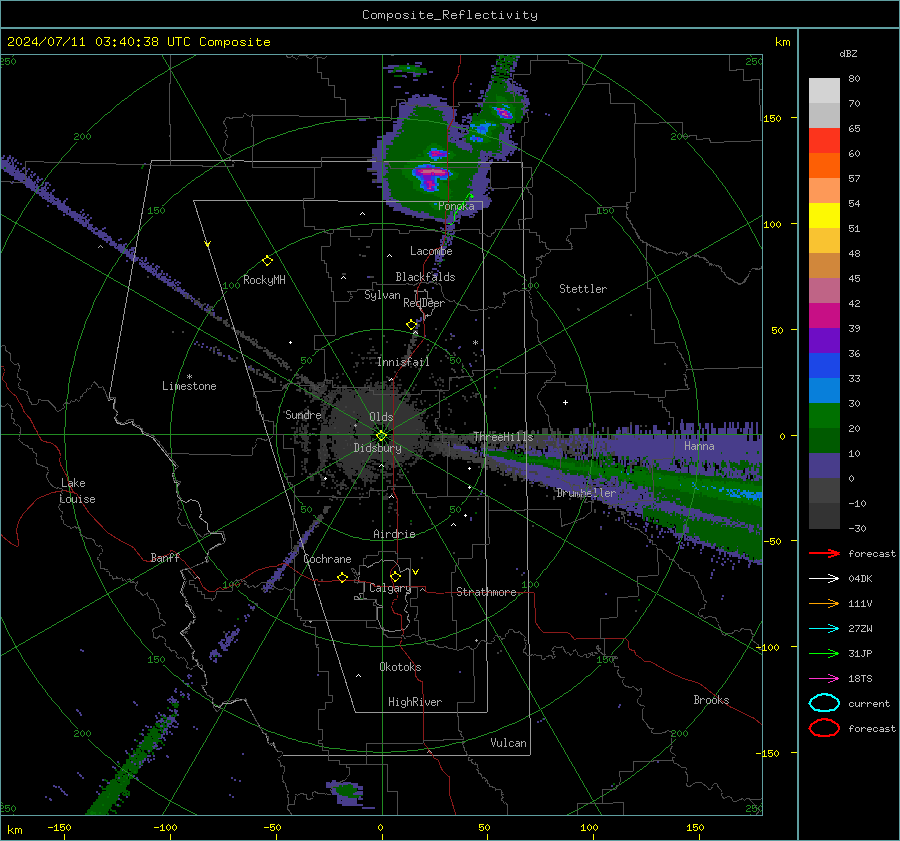Click the RedDeer city label
The height and width of the screenshot is (841, 900).
(x=424, y=303)
